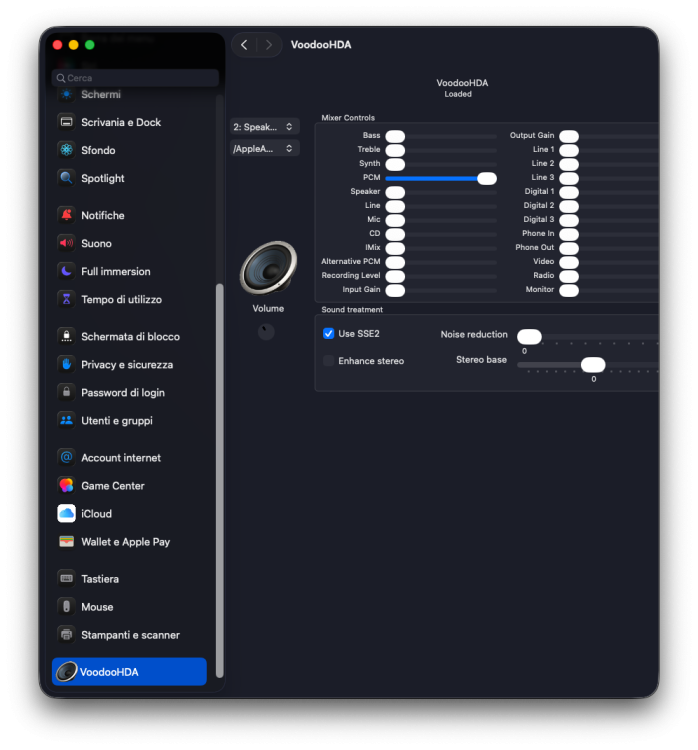Click the Recording Level slider handle

click(x=395, y=276)
